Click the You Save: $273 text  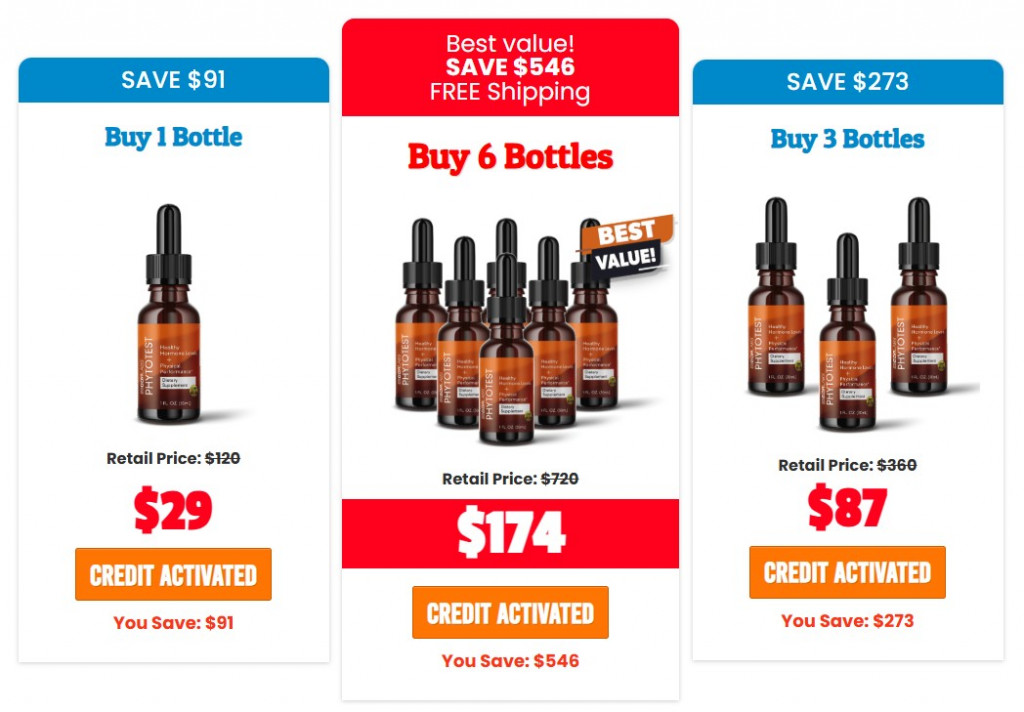847,621
